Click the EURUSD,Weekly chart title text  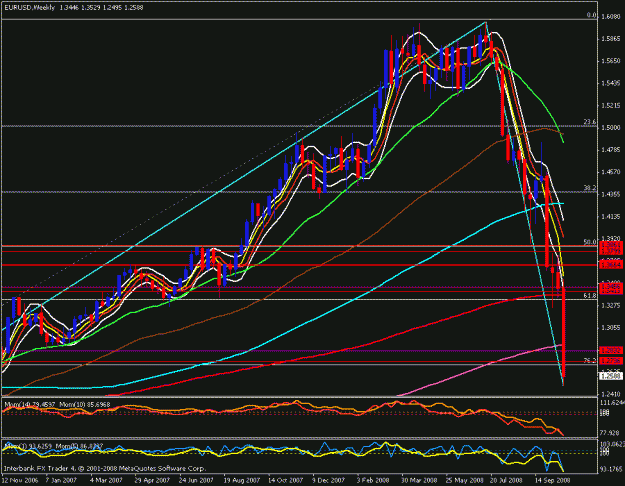coord(30,7)
